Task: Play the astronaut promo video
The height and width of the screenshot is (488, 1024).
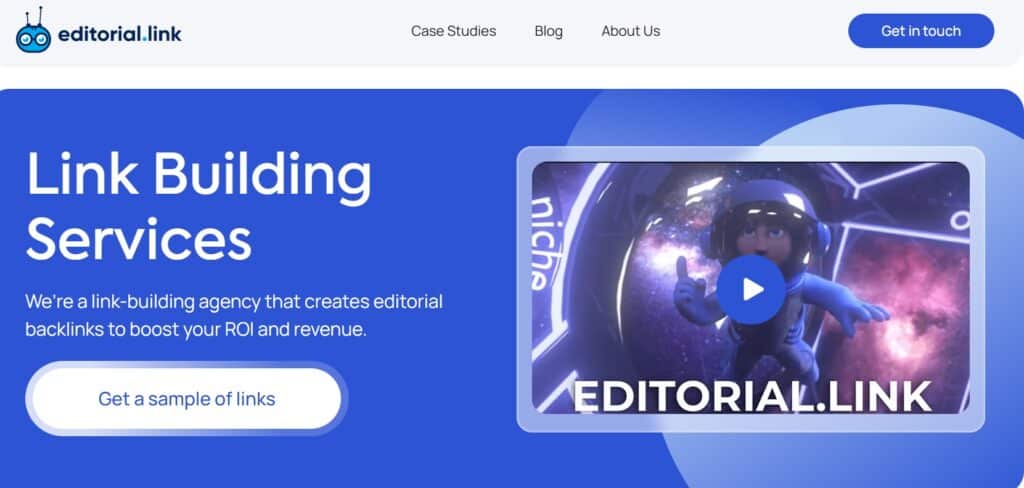Action: [x=751, y=289]
